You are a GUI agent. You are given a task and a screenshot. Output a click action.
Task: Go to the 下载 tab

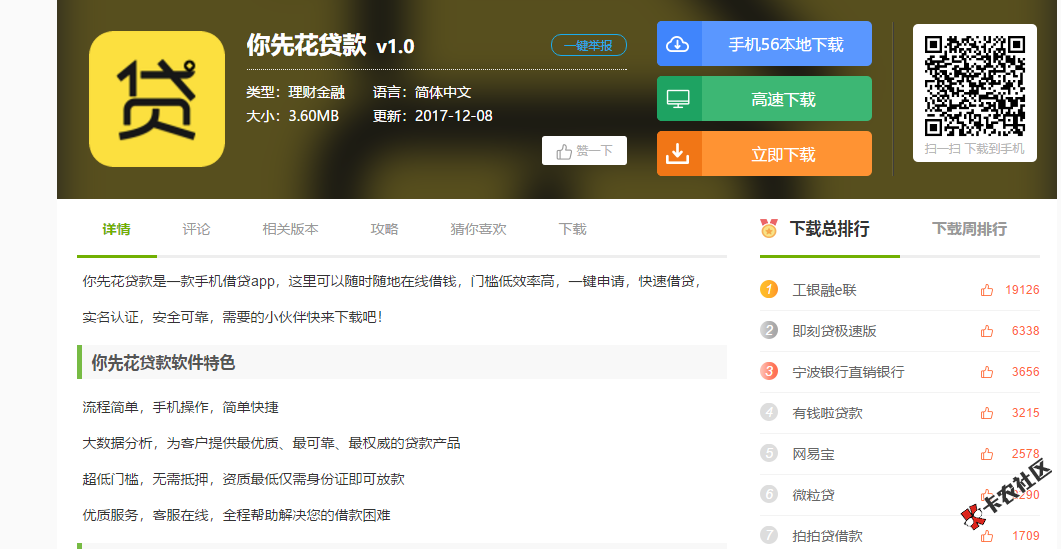click(572, 229)
